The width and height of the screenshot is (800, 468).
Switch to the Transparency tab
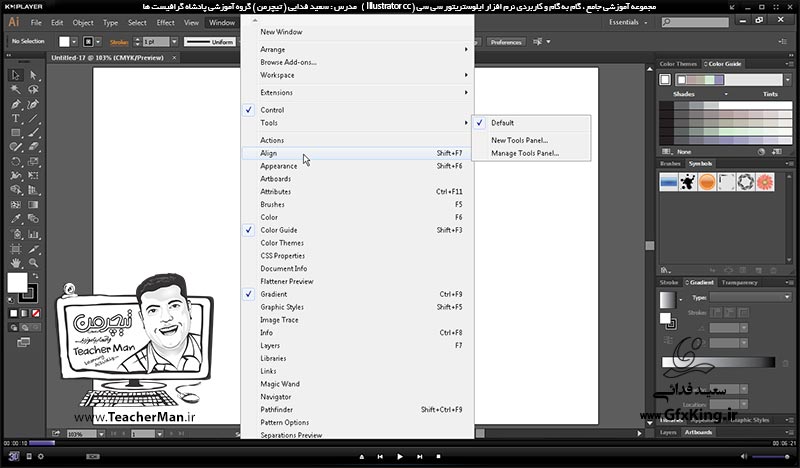pos(739,282)
